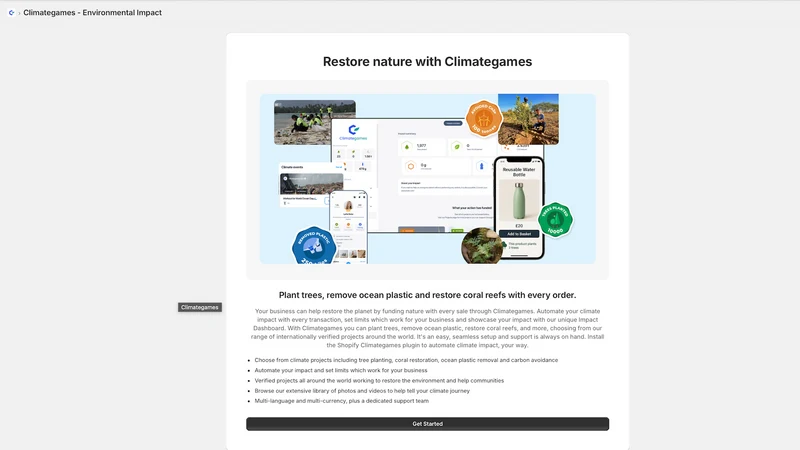
Task: Open 'Climategames - Environmental Impact' breadcrumb title
Action: point(92,13)
